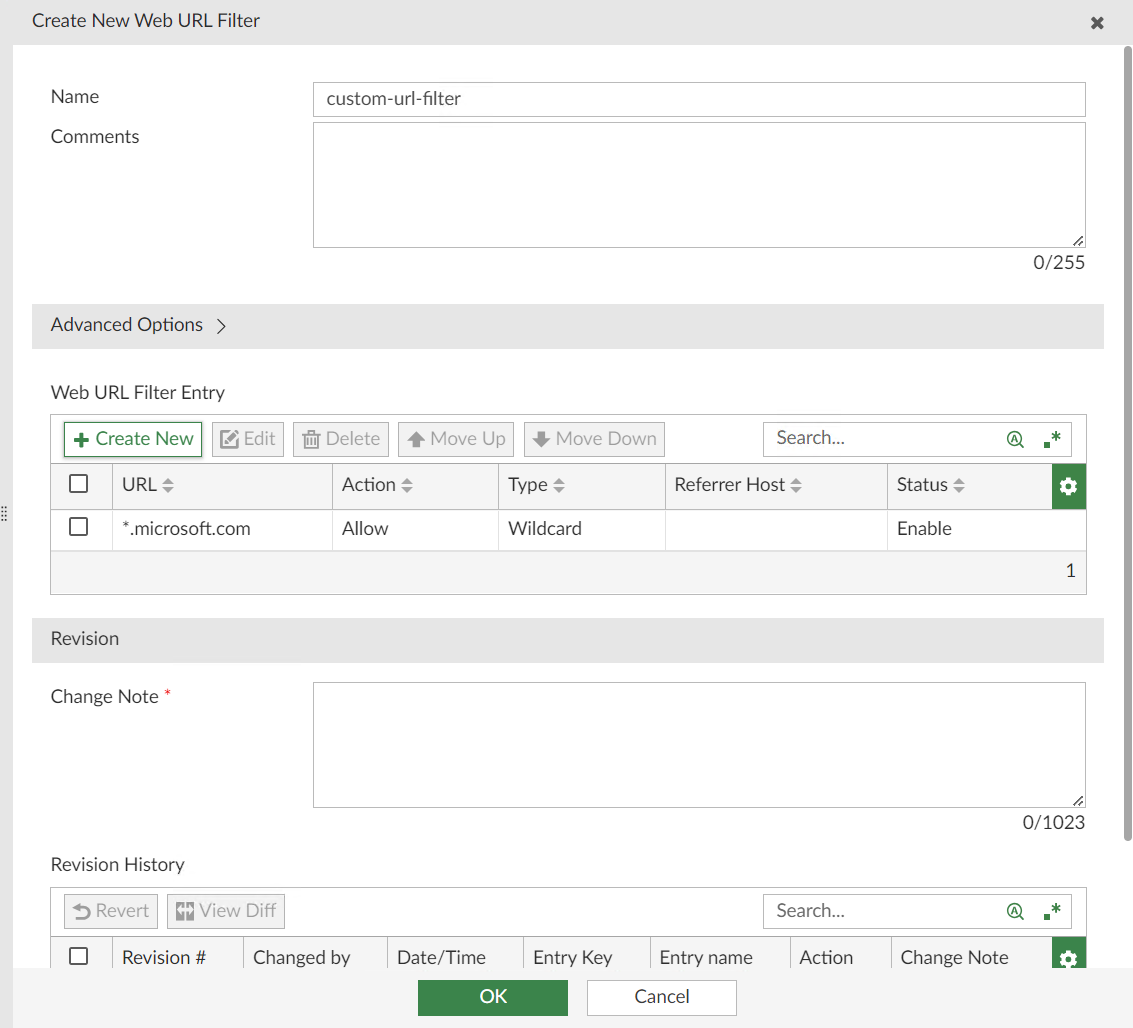Focus the Comments text area
The image size is (1133, 1028).
pyautogui.click(x=699, y=185)
